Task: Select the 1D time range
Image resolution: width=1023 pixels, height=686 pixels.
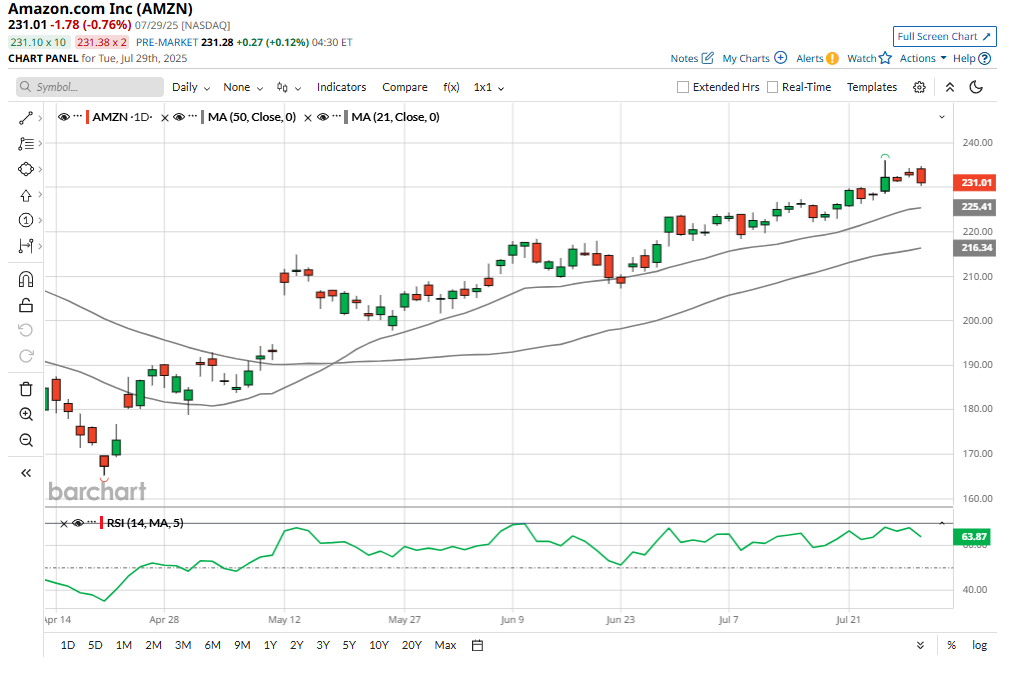Action: click(x=68, y=646)
